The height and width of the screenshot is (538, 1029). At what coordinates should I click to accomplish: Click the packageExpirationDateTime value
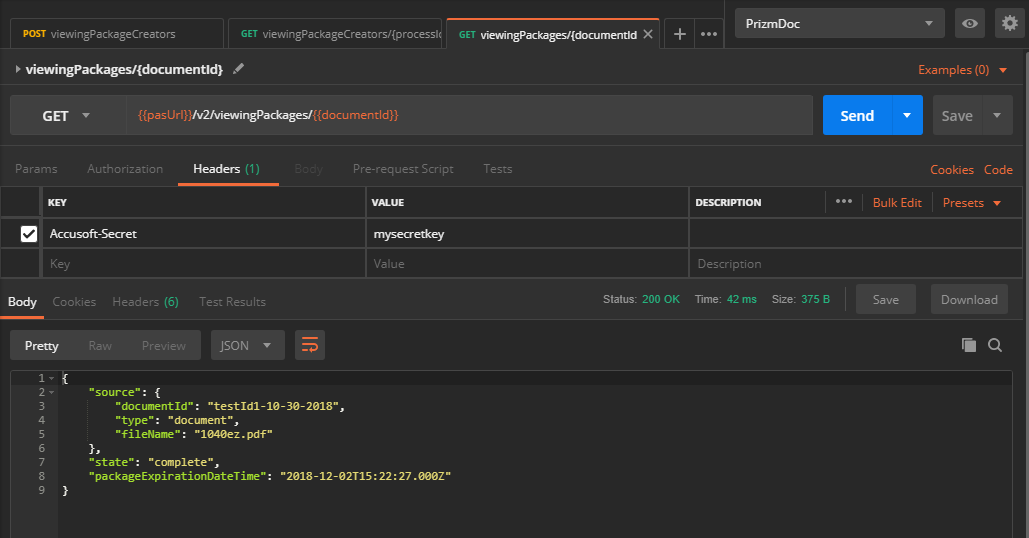tap(366, 476)
